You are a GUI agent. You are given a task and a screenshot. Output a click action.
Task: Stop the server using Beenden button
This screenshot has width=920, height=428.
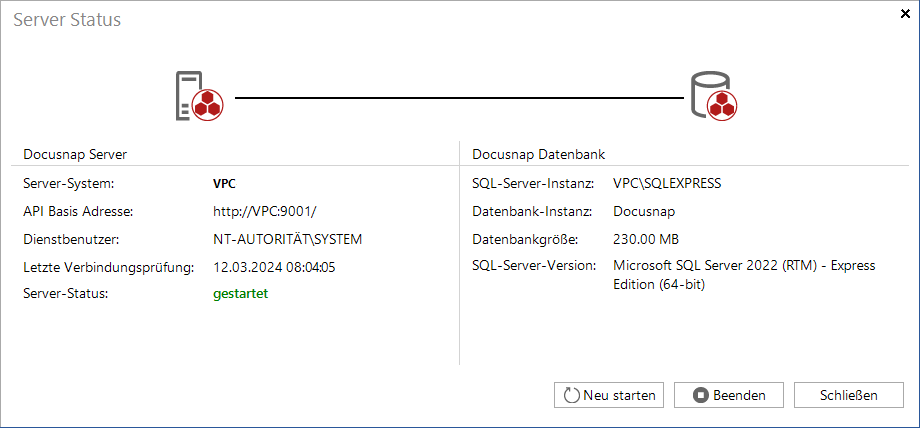click(x=729, y=395)
